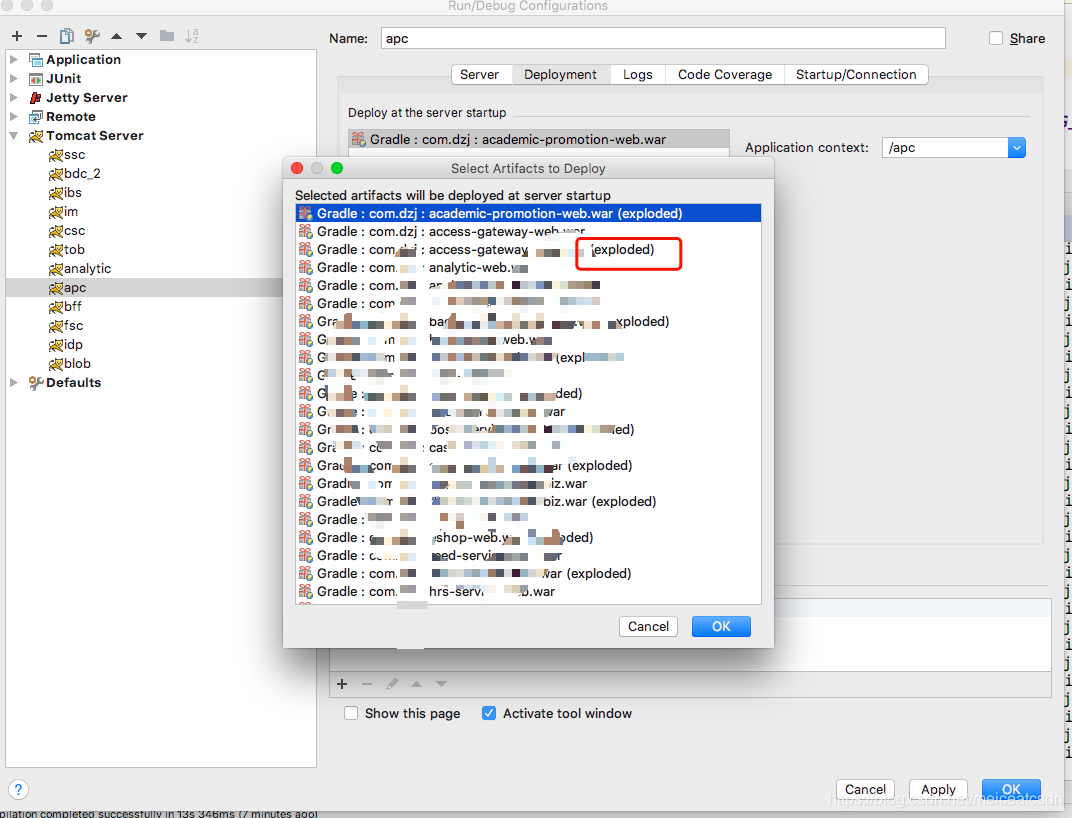This screenshot has width=1072, height=818.
Task: Toggle the Share checkbox
Action: click(x=996, y=38)
